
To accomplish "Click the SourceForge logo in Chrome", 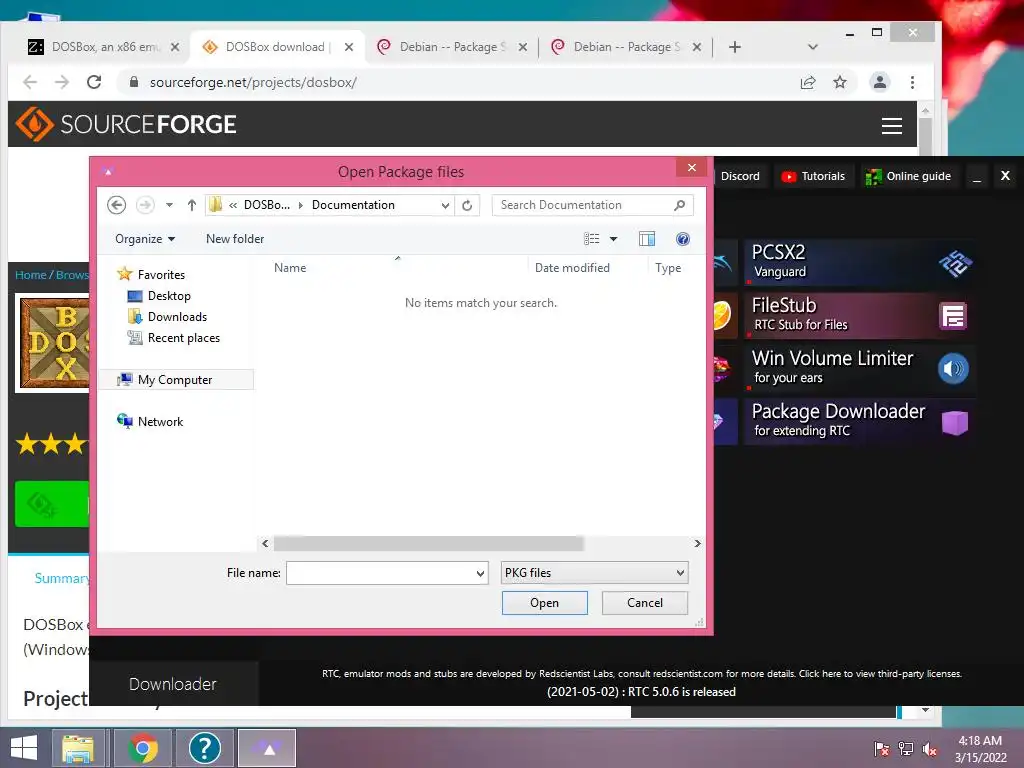I will (x=126, y=124).
